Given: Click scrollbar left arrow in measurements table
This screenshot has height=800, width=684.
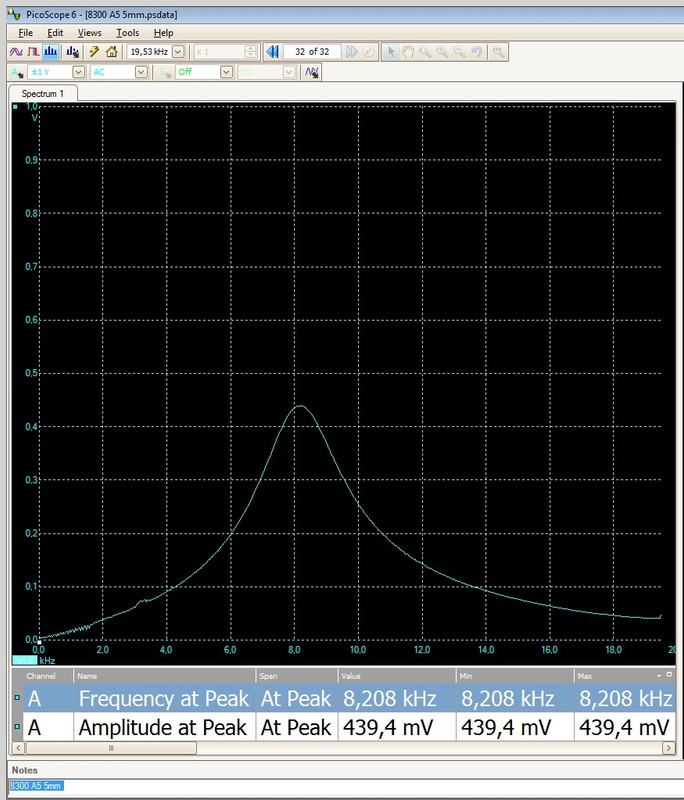Looking at the screenshot, I should point(18,748).
